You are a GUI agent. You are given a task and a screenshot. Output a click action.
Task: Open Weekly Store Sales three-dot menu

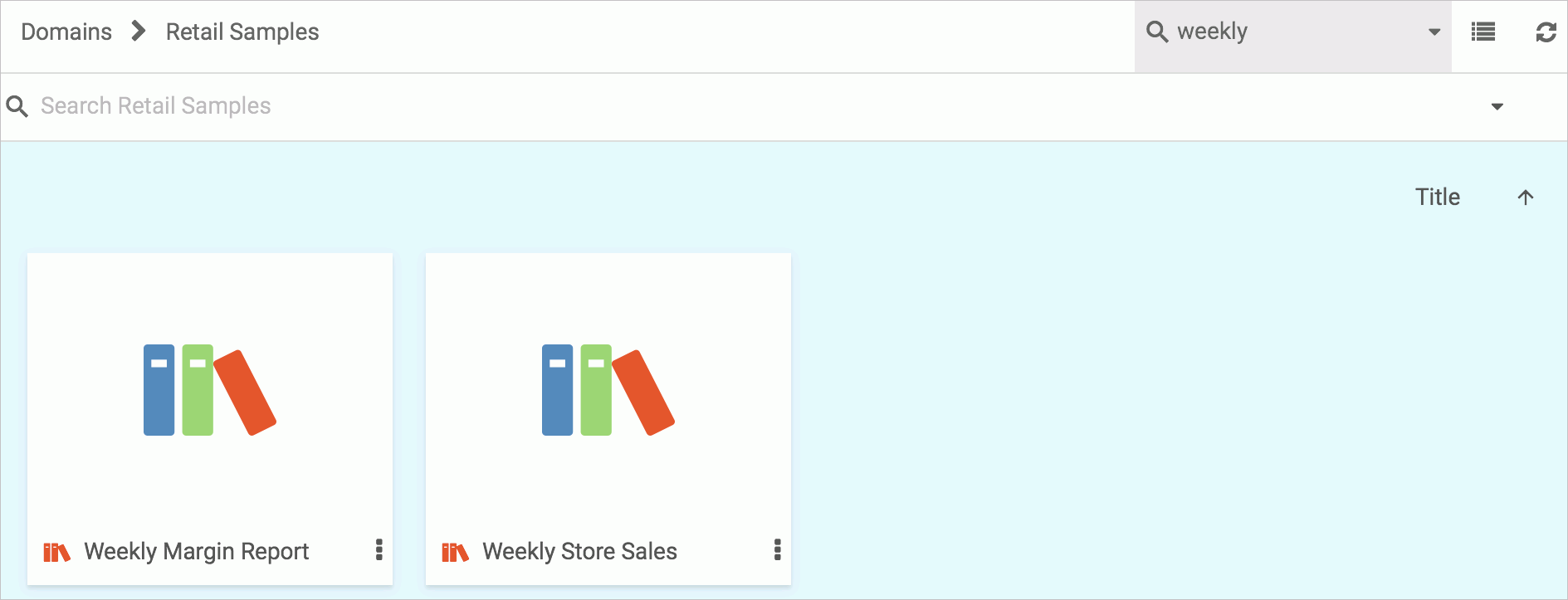[778, 549]
